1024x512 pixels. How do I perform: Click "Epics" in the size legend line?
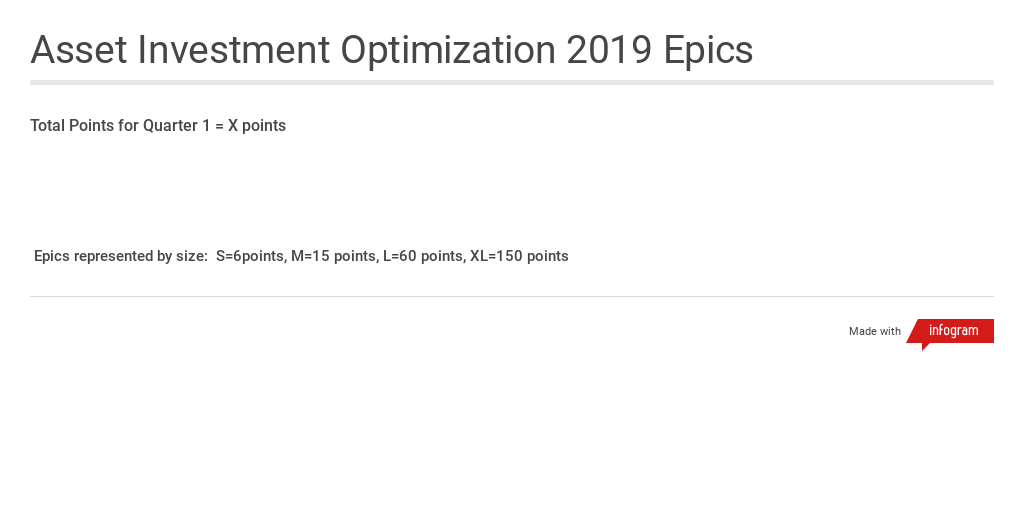click(x=52, y=256)
